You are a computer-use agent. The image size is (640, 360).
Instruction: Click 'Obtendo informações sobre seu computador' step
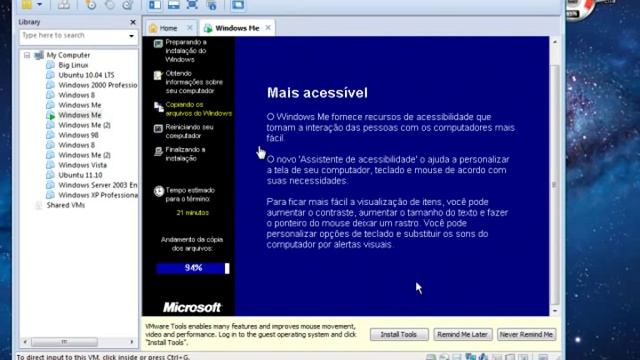click(x=194, y=82)
